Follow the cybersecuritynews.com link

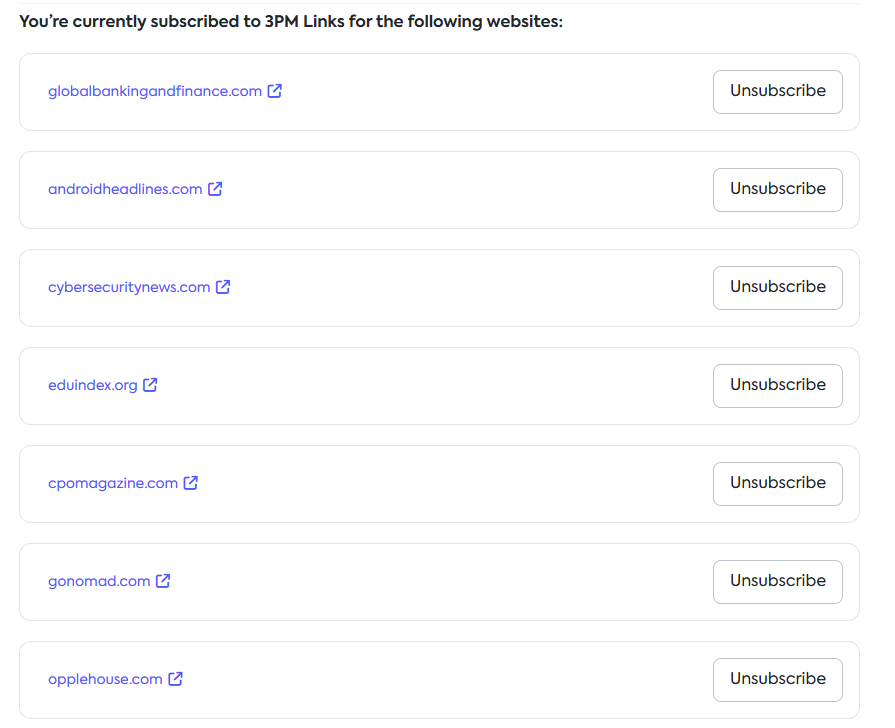coord(129,287)
